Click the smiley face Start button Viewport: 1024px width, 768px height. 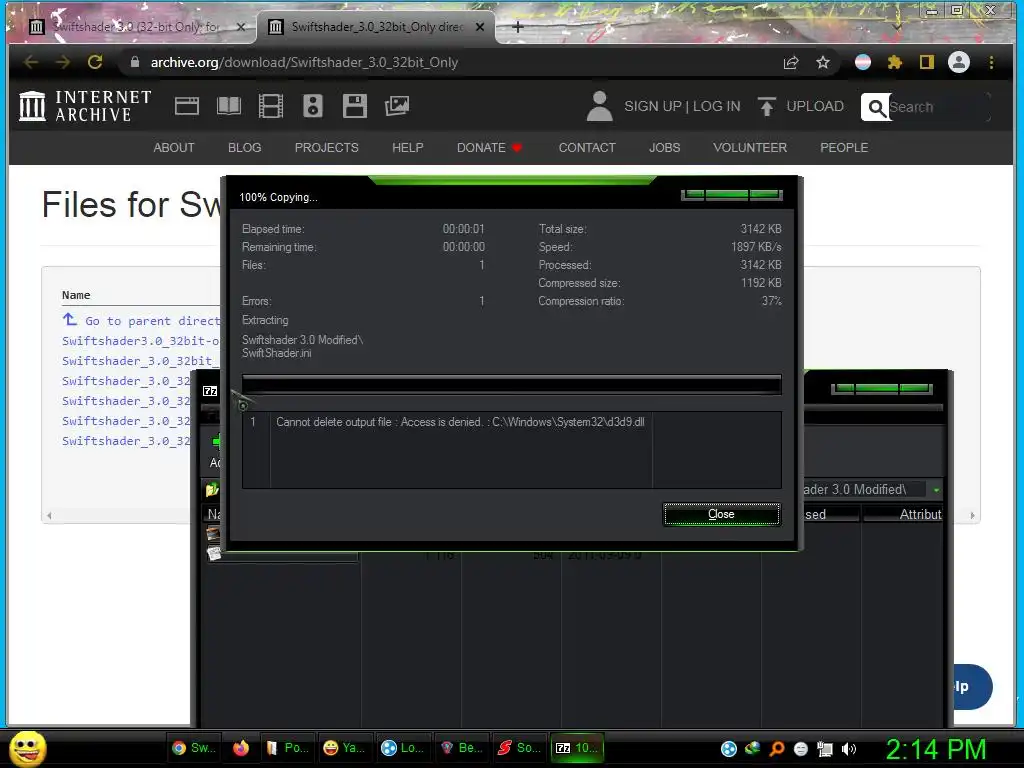pos(28,748)
